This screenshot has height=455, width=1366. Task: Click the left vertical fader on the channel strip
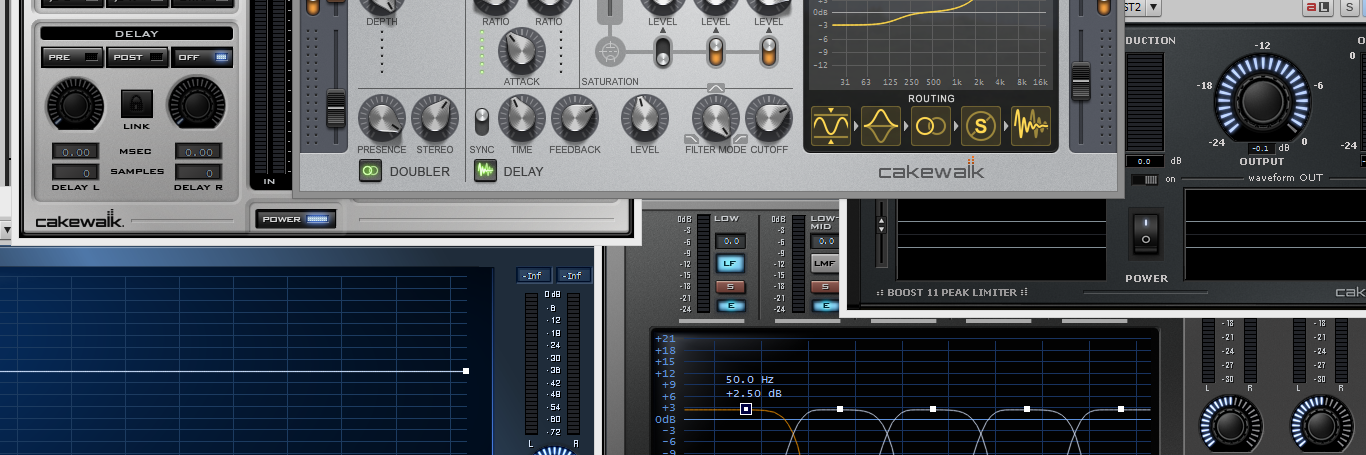pyautogui.click(x=336, y=108)
